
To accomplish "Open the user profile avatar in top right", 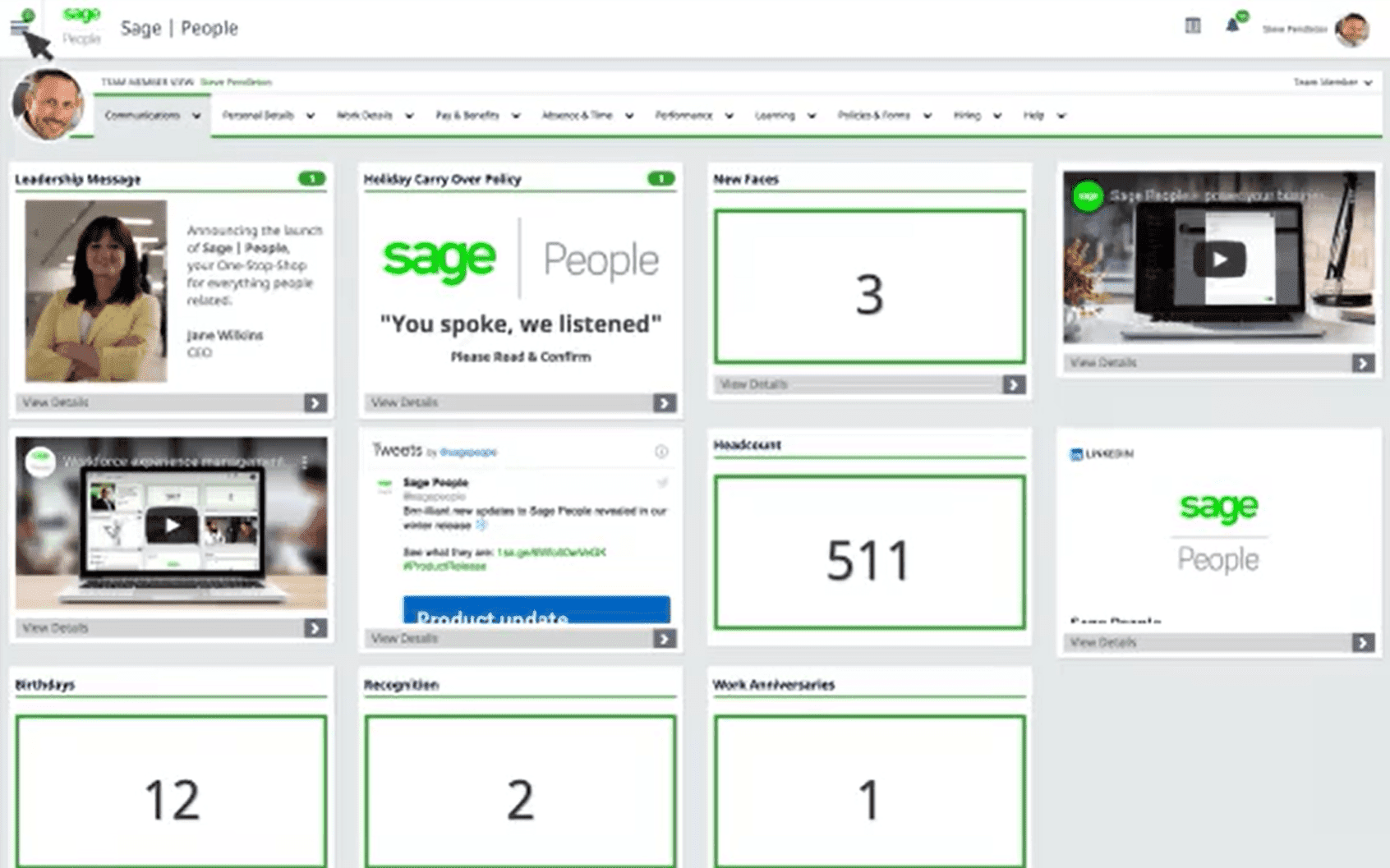I will click(x=1351, y=30).
